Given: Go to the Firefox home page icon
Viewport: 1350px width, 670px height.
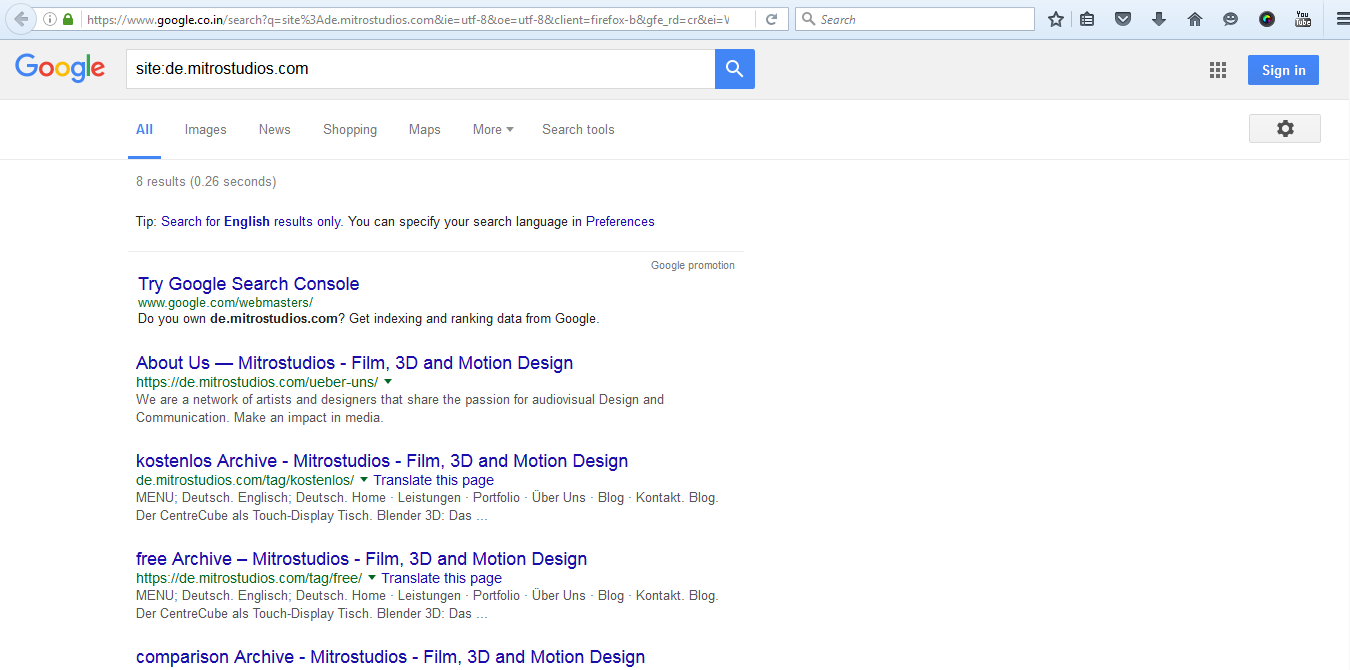Looking at the screenshot, I should [x=1195, y=19].
